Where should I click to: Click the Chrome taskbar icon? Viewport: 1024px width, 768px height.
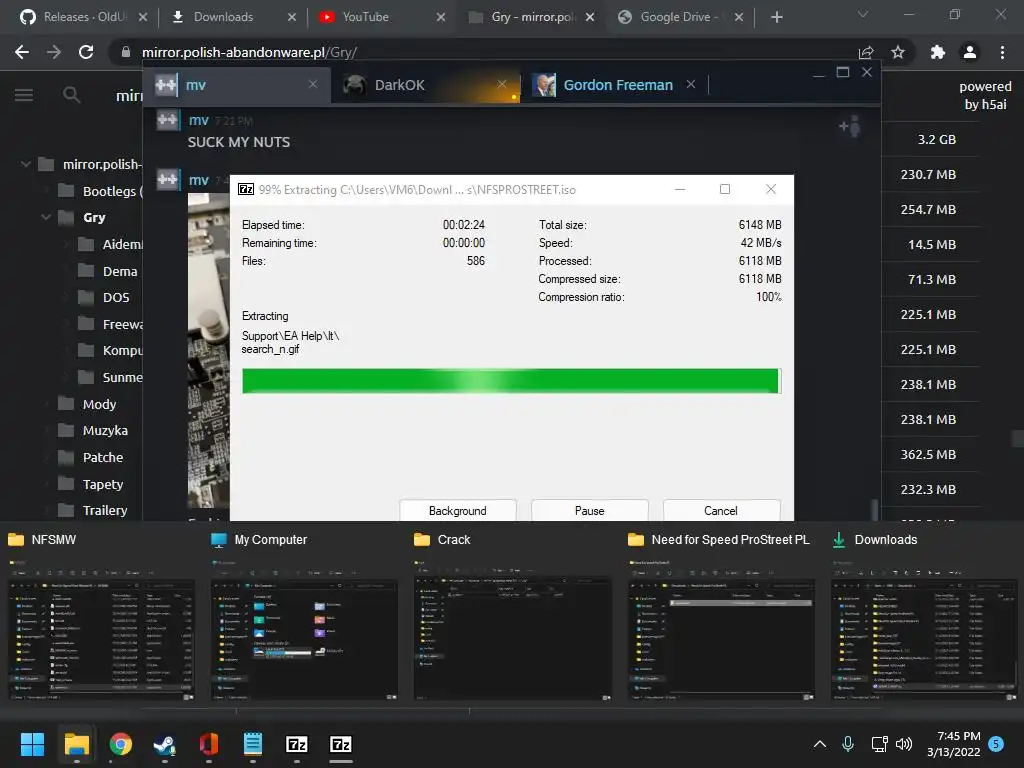(121, 744)
